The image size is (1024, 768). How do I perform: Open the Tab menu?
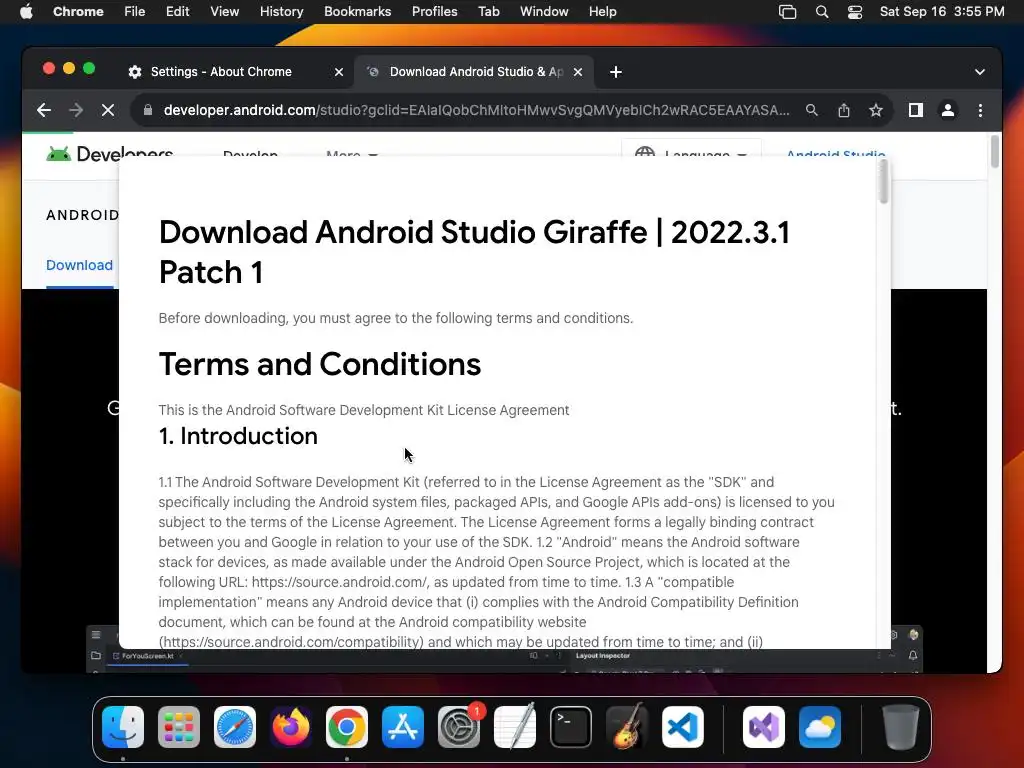click(488, 12)
